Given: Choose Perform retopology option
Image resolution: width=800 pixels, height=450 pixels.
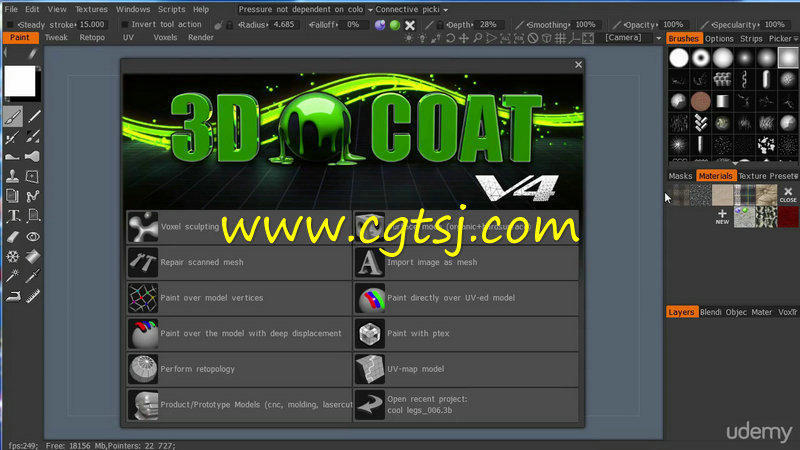Looking at the screenshot, I should (x=239, y=369).
